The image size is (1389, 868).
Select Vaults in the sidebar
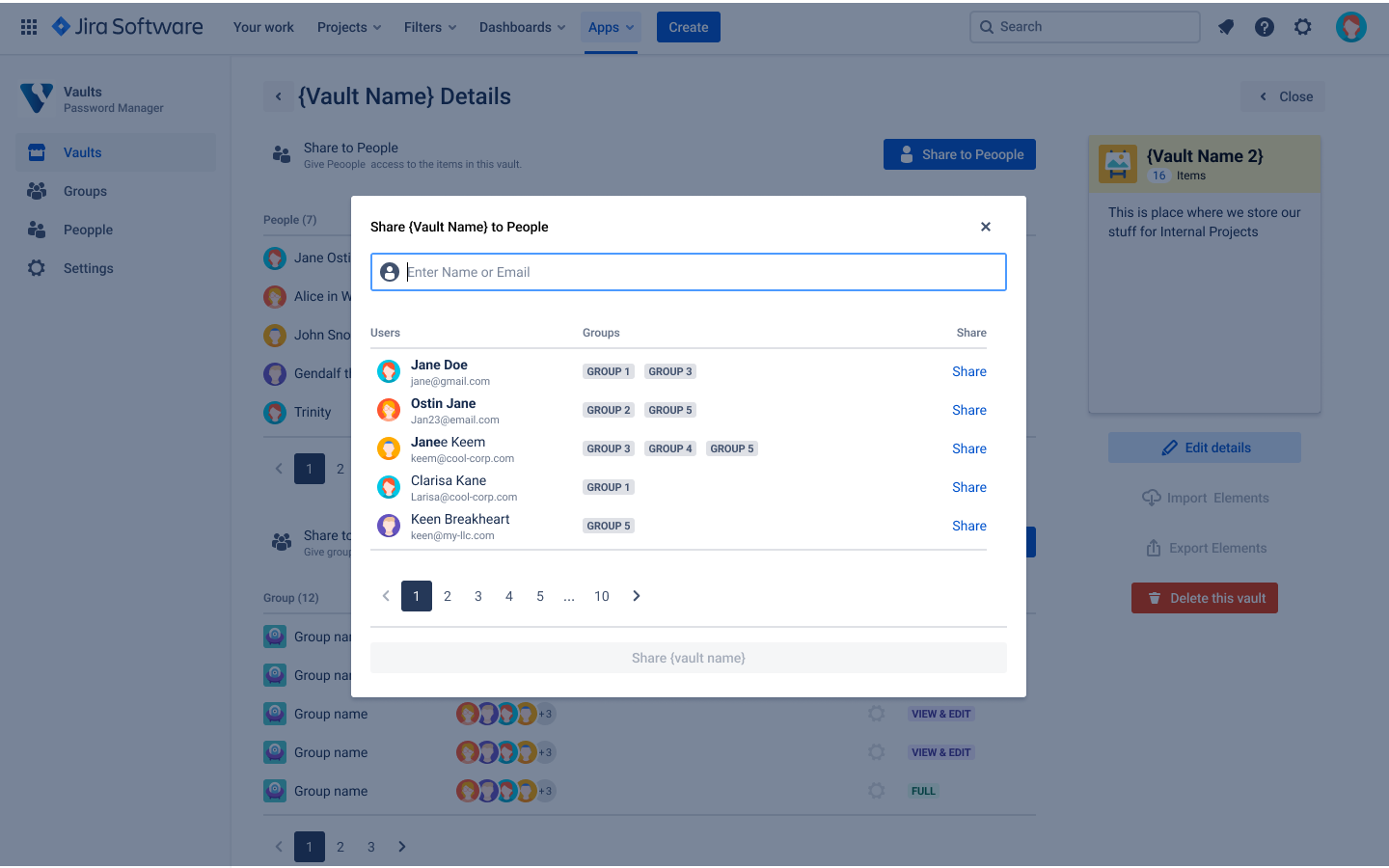(x=116, y=152)
